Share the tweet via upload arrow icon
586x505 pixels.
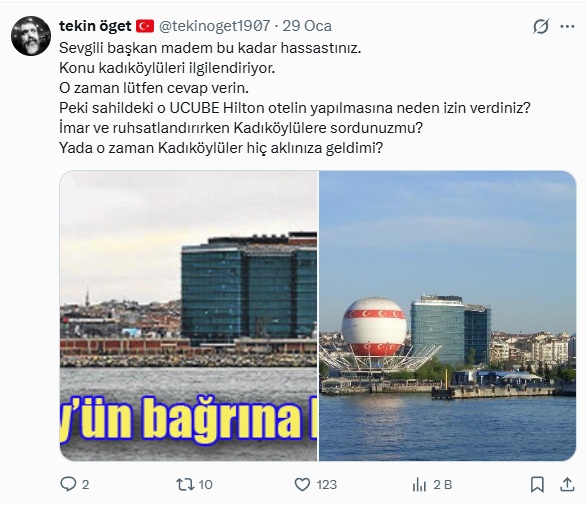click(567, 484)
